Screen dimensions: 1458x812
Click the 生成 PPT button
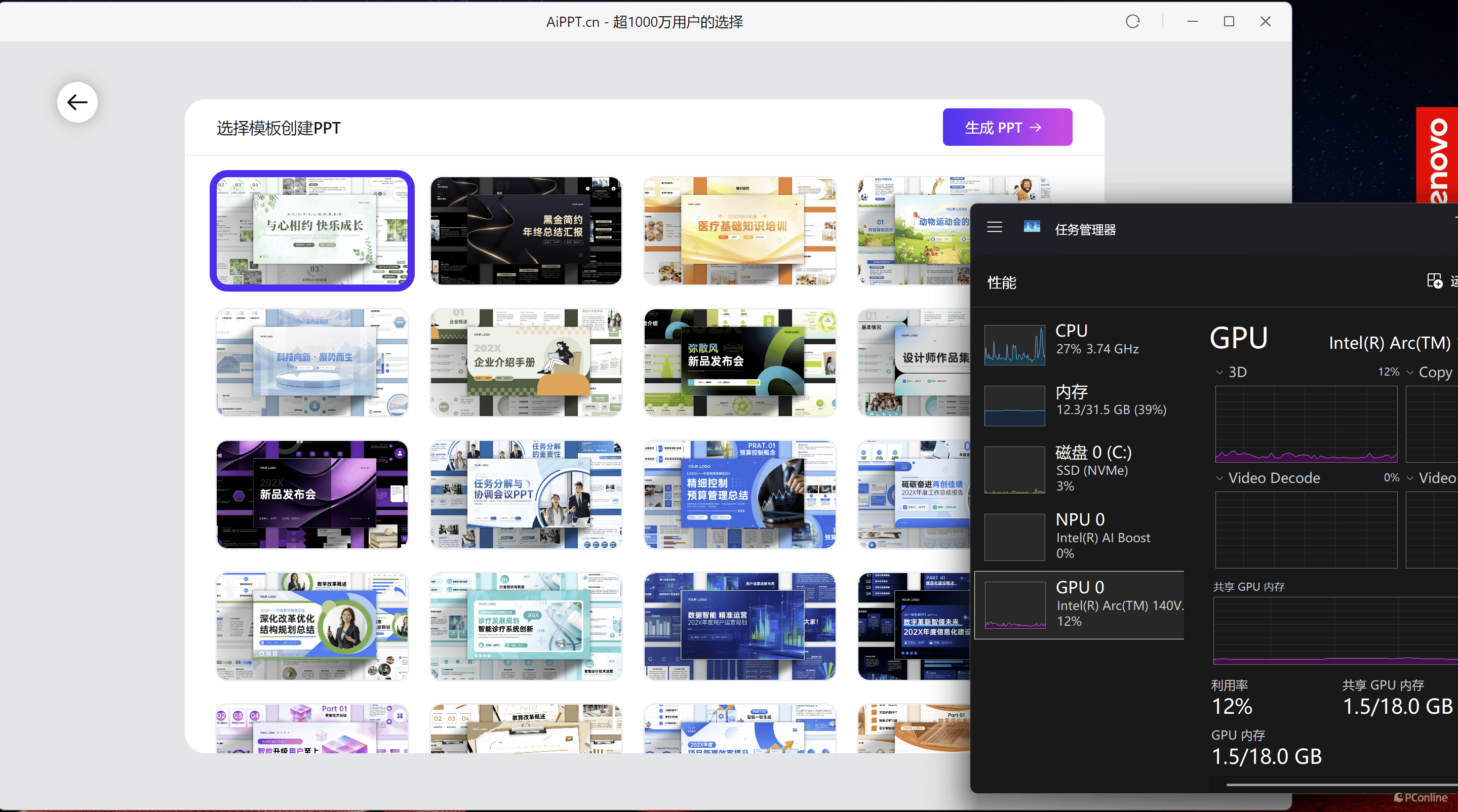(1007, 127)
